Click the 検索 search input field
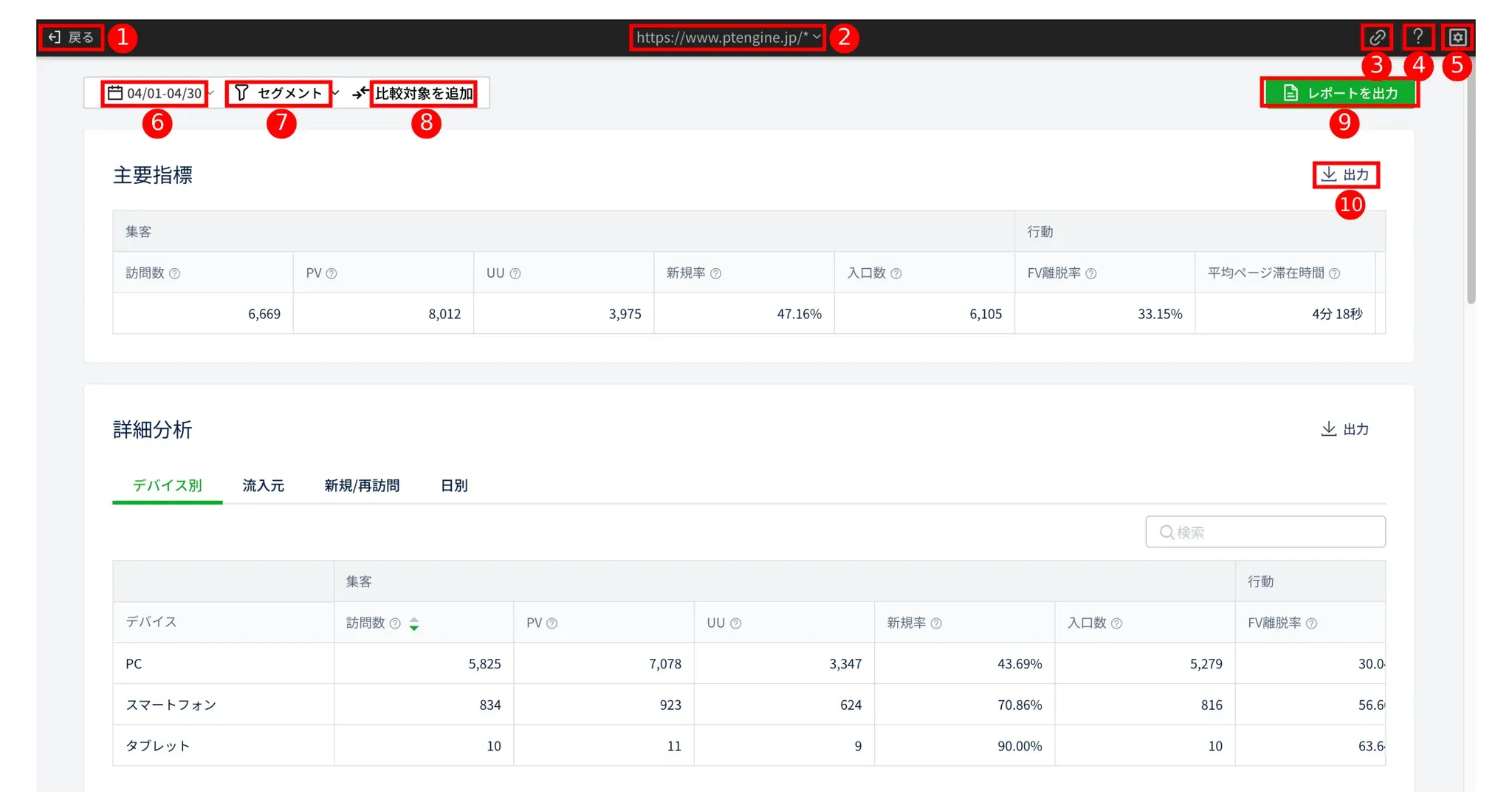Screen dimensions: 1512x811 point(1265,532)
